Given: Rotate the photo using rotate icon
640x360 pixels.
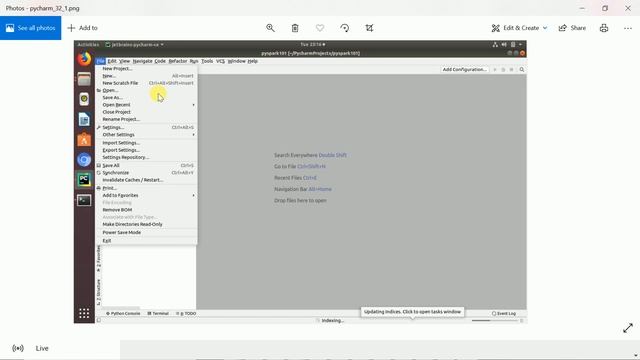Looking at the screenshot, I should 344,28.
